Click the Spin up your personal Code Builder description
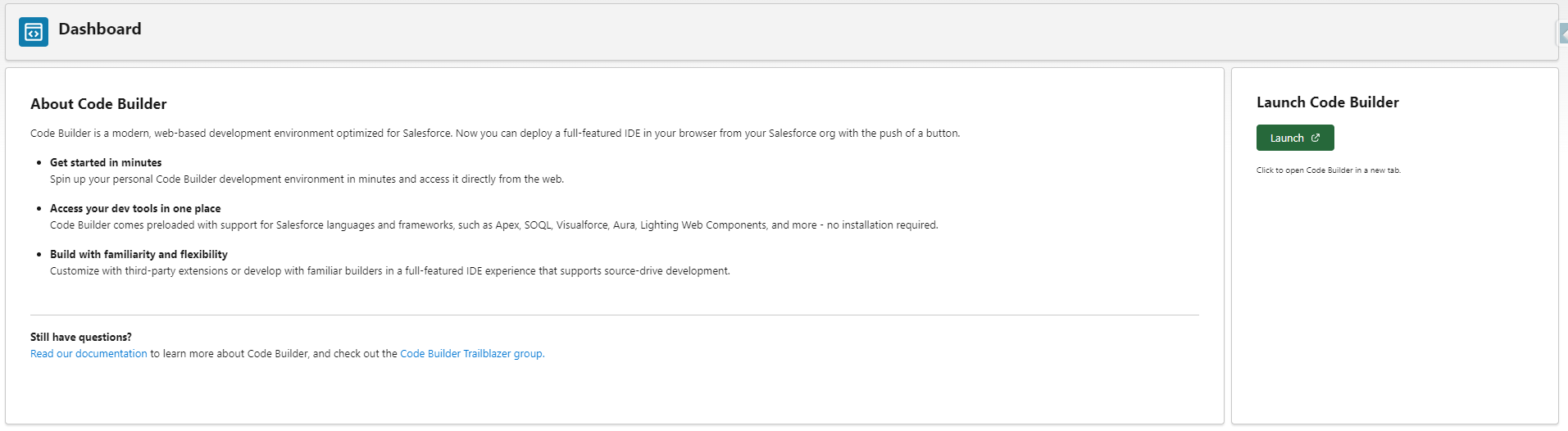1568x431 pixels. point(307,179)
